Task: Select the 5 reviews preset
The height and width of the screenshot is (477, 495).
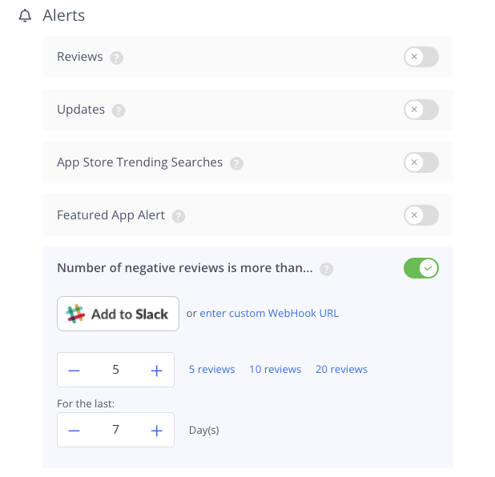Action: click(x=212, y=369)
